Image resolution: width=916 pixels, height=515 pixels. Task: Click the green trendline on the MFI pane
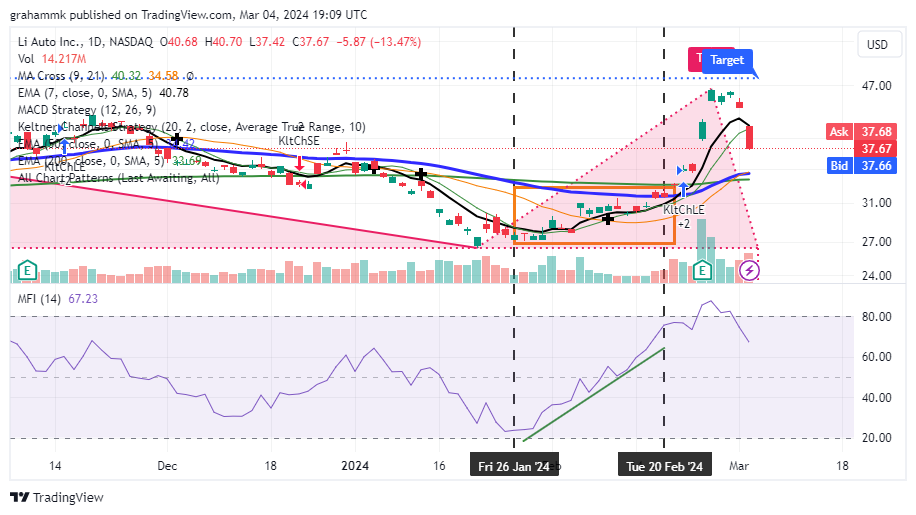pyautogui.click(x=594, y=395)
